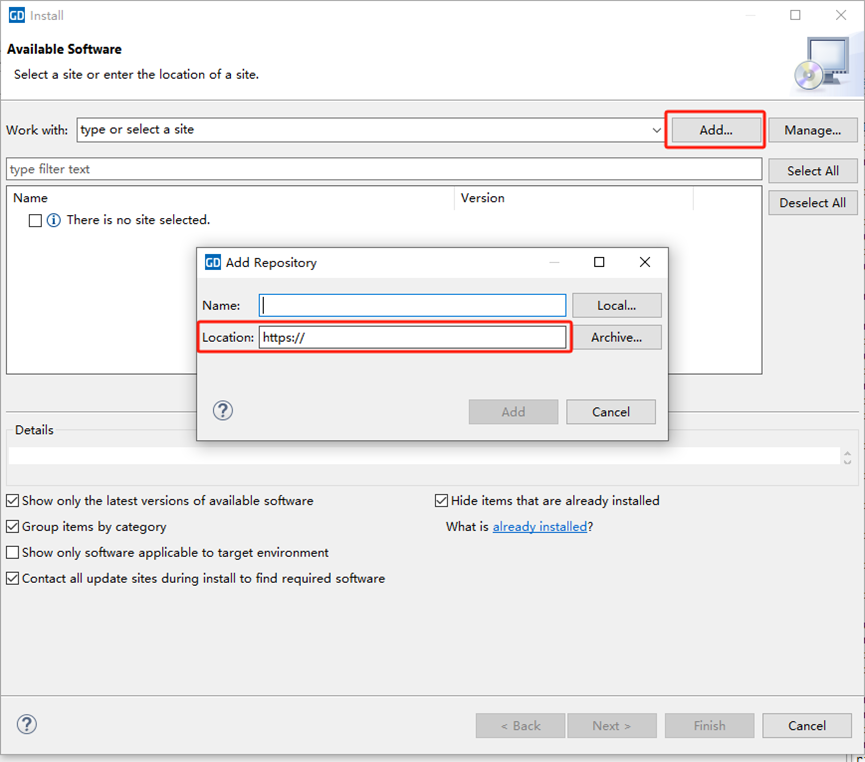The height and width of the screenshot is (762, 865).
Task: Maximize the Add Repository dialog
Action: click(x=599, y=262)
